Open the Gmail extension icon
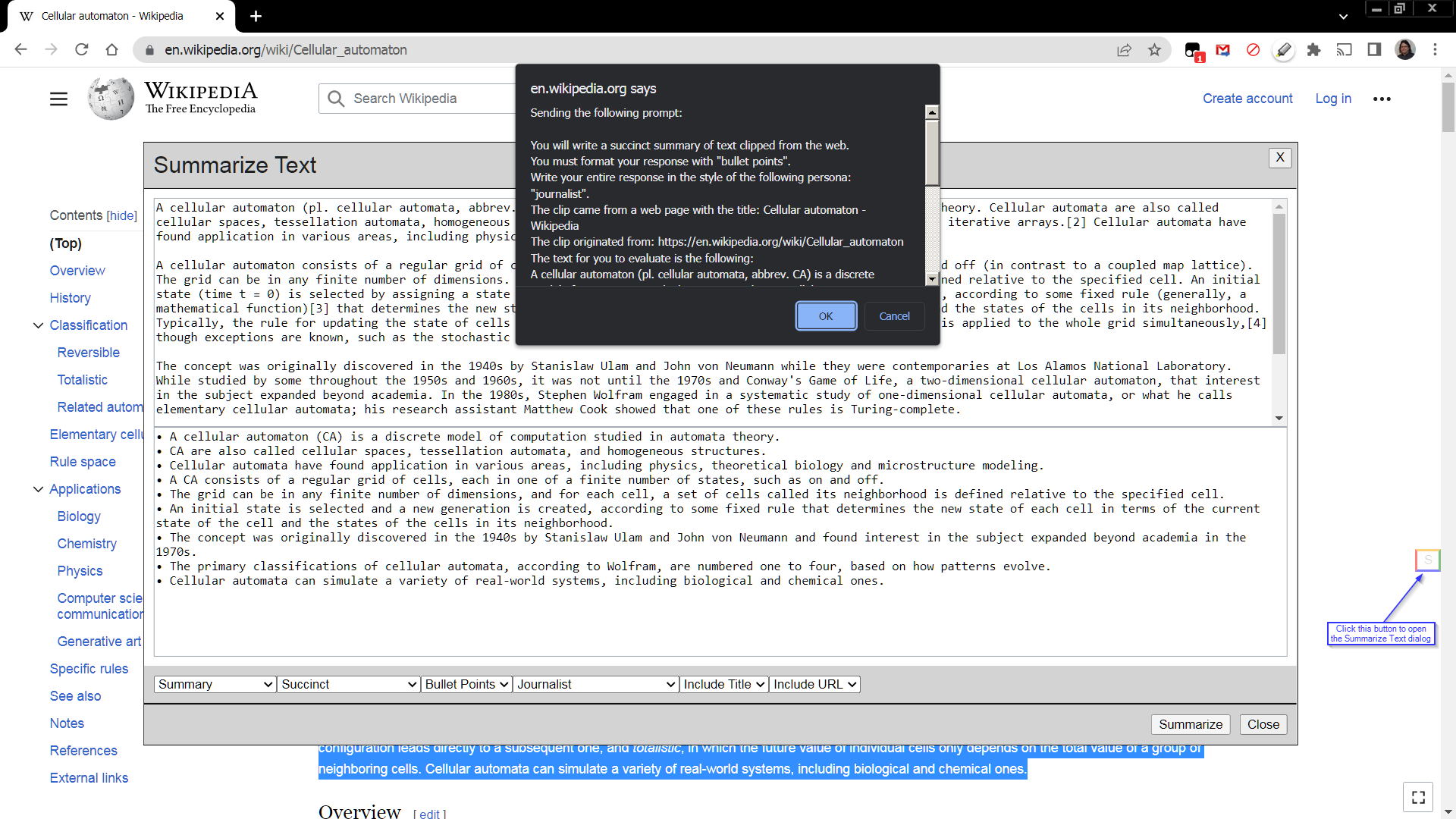The width and height of the screenshot is (1456, 819). [x=1222, y=50]
